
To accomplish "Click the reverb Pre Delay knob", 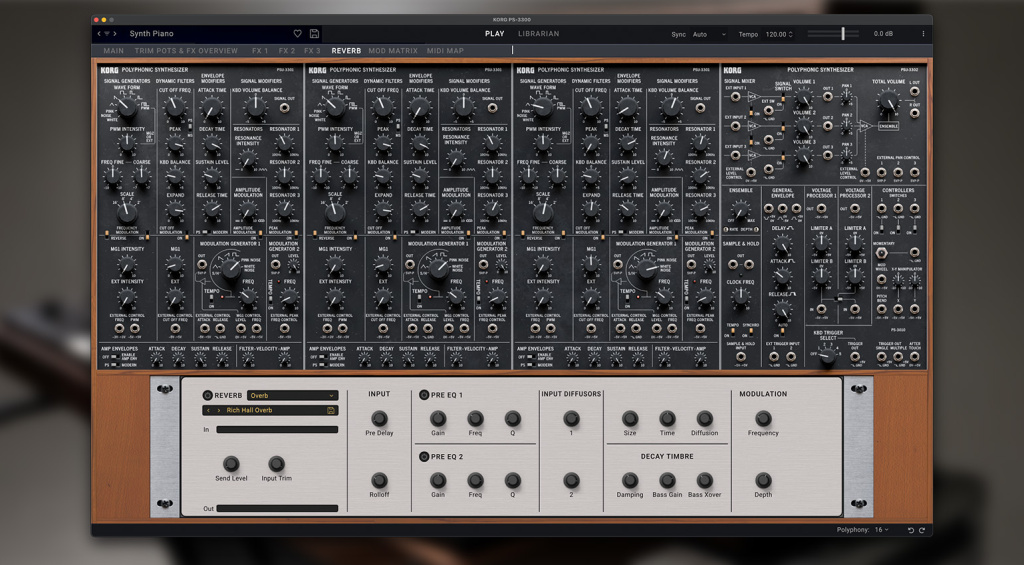I will click(x=379, y=419).
